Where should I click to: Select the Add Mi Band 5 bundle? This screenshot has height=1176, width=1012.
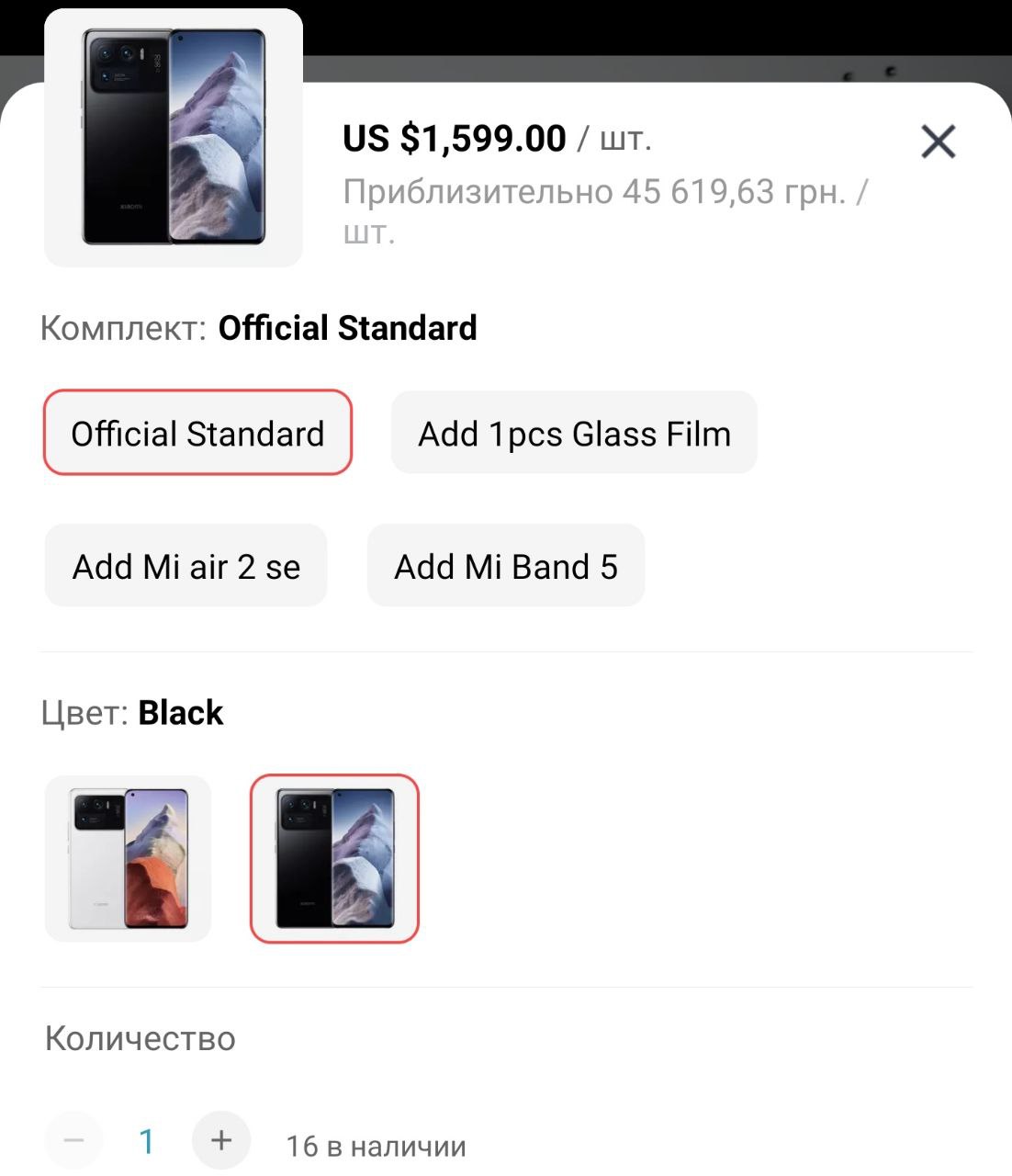pyautogui.click(x=506, y=566)
